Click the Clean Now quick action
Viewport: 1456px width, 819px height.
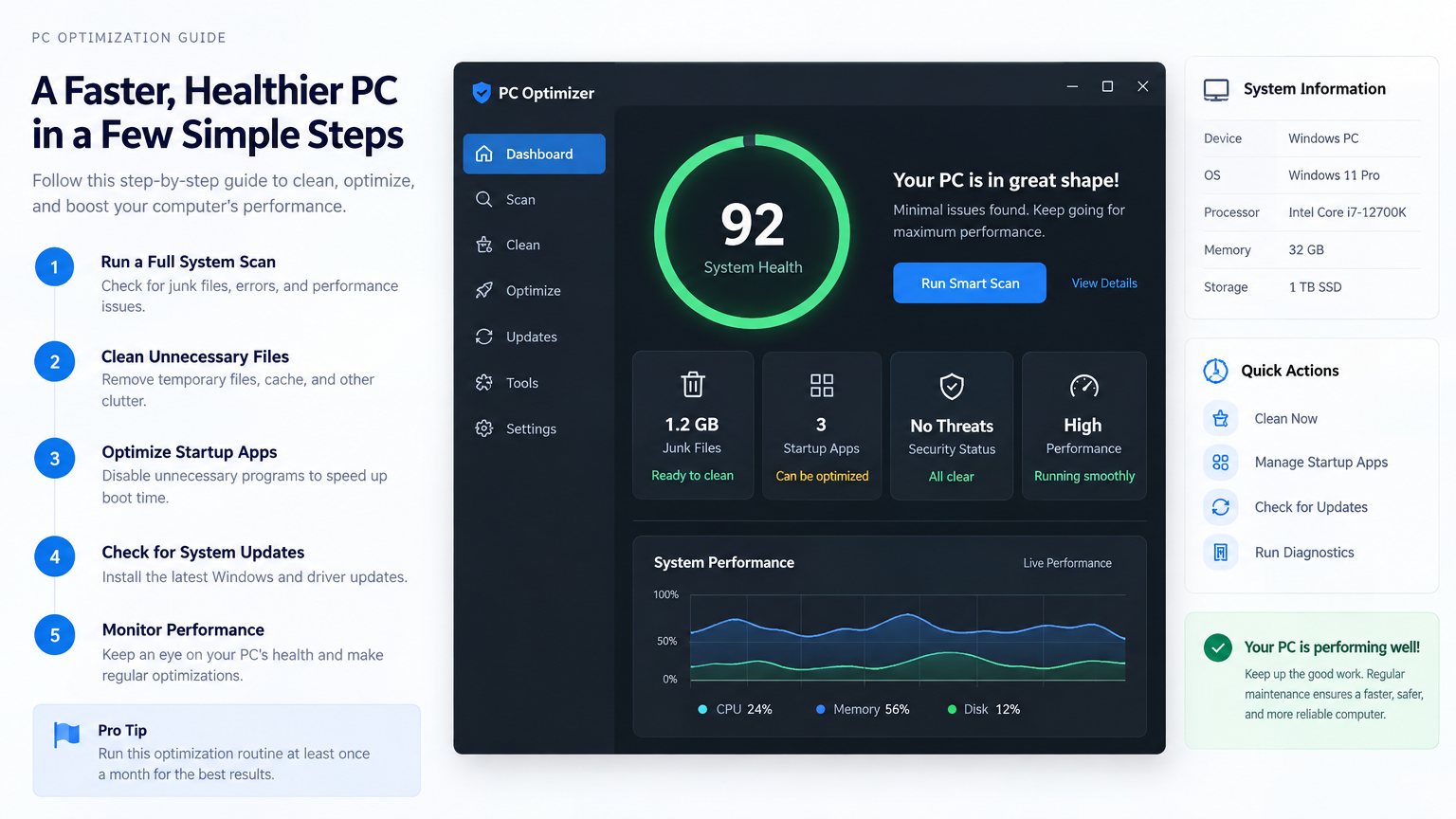(1286, 418)
